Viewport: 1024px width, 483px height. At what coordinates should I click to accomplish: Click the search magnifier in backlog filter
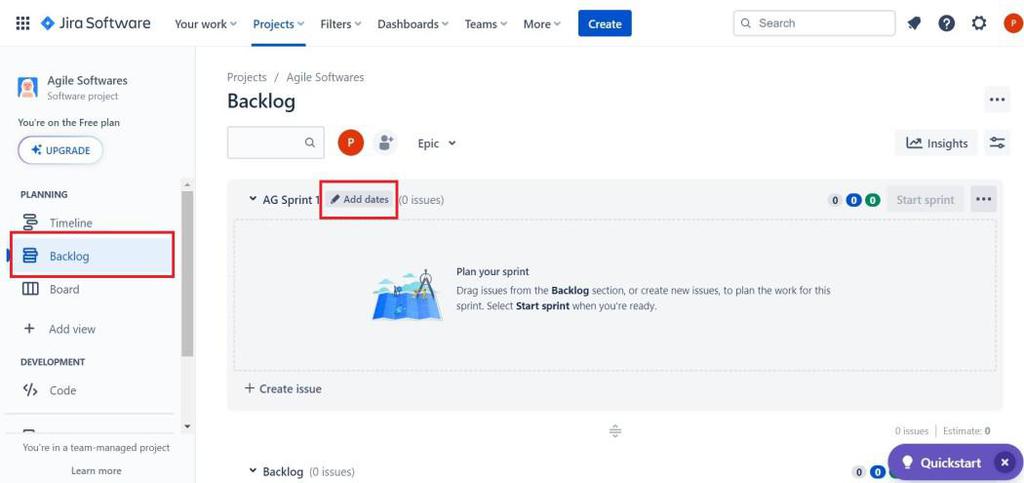click(310, 142)
